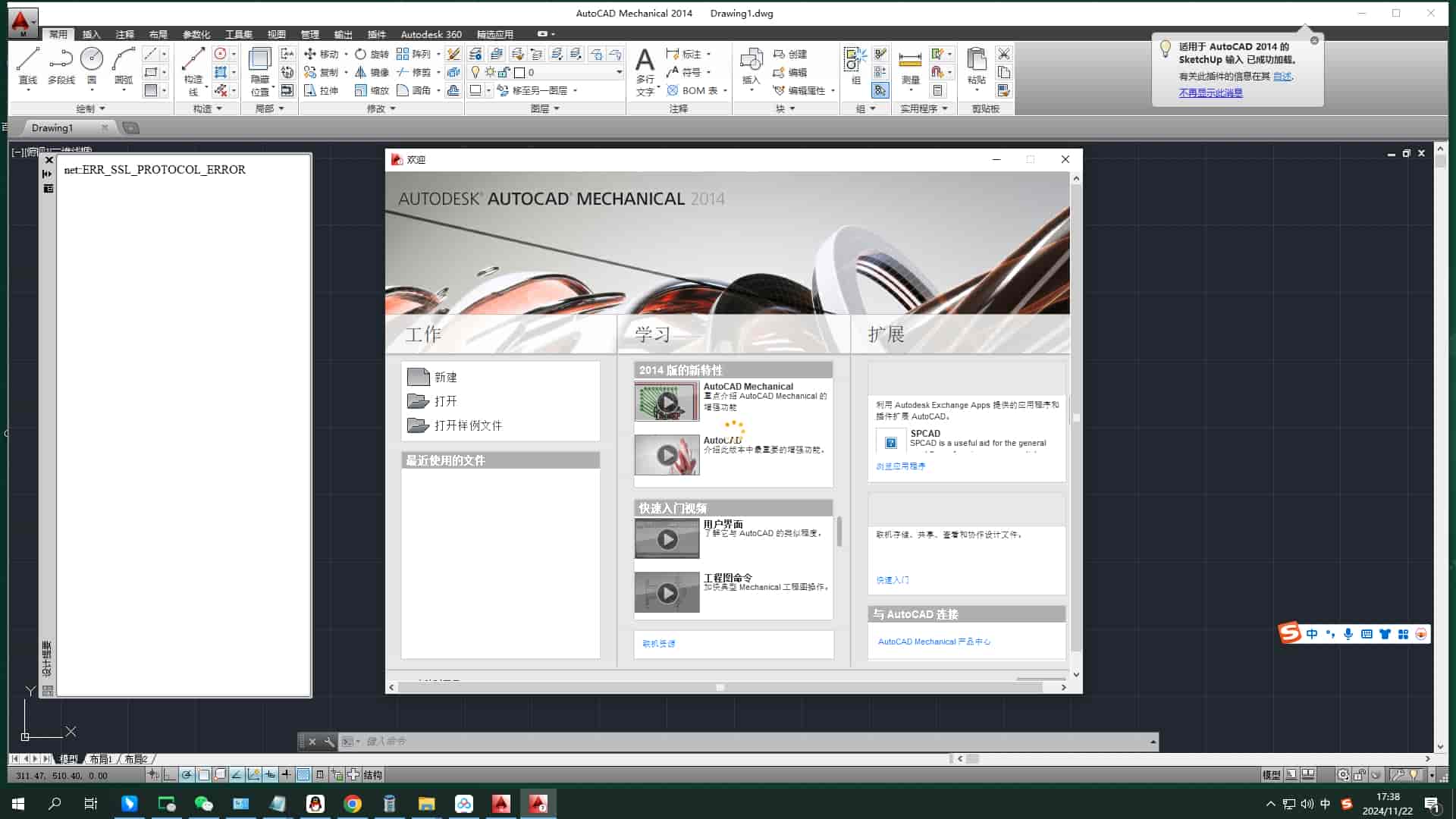The width and height of the screenshot is (1456, 819).
Task: Click the 打开样例文件 button in welcome dialog
Action: [x=466, y=425]
